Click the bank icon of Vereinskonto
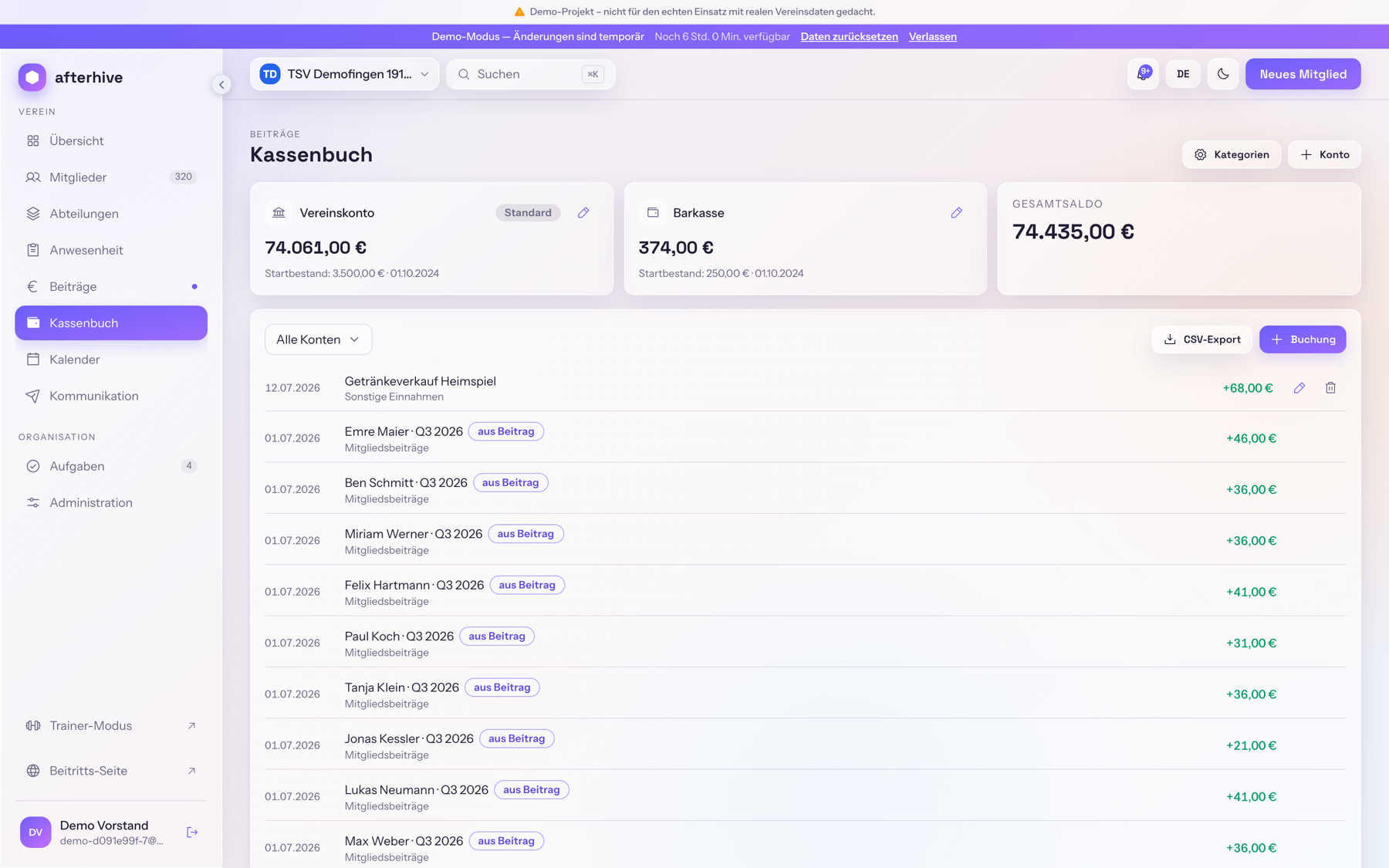The height and width of the screenshot is (868, 1389). (279, 212)
